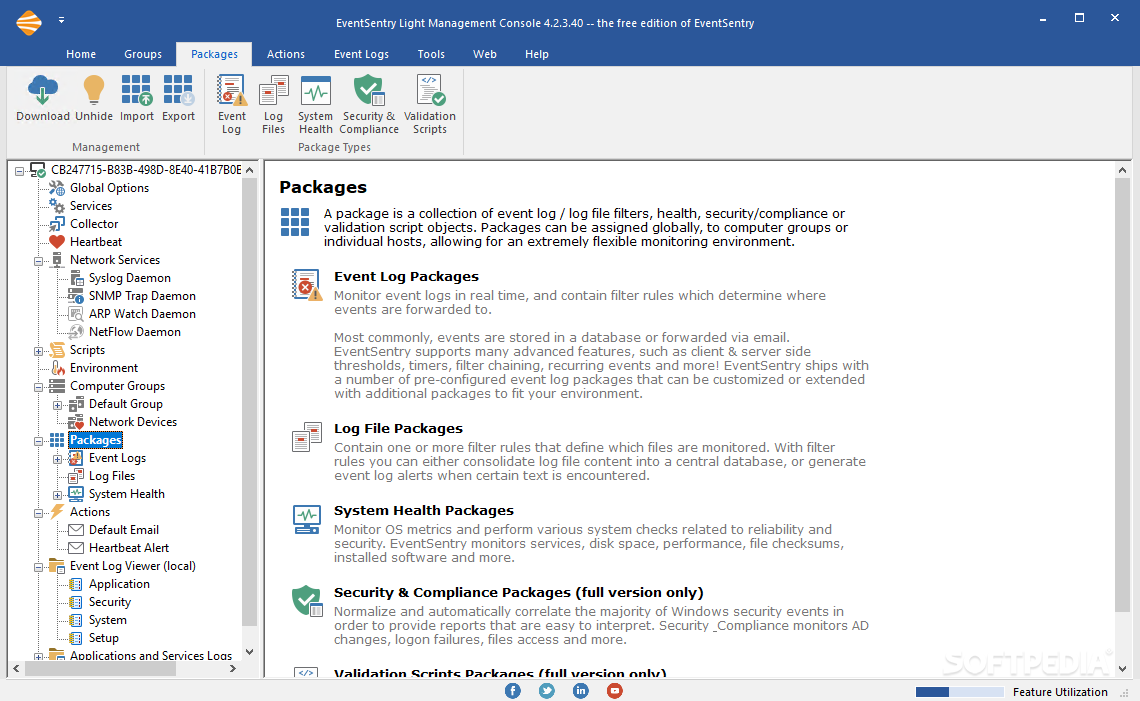This screenshot has width=1140, height=701.
Task: Click the EventSentry application logo
Action: [29, 22]
